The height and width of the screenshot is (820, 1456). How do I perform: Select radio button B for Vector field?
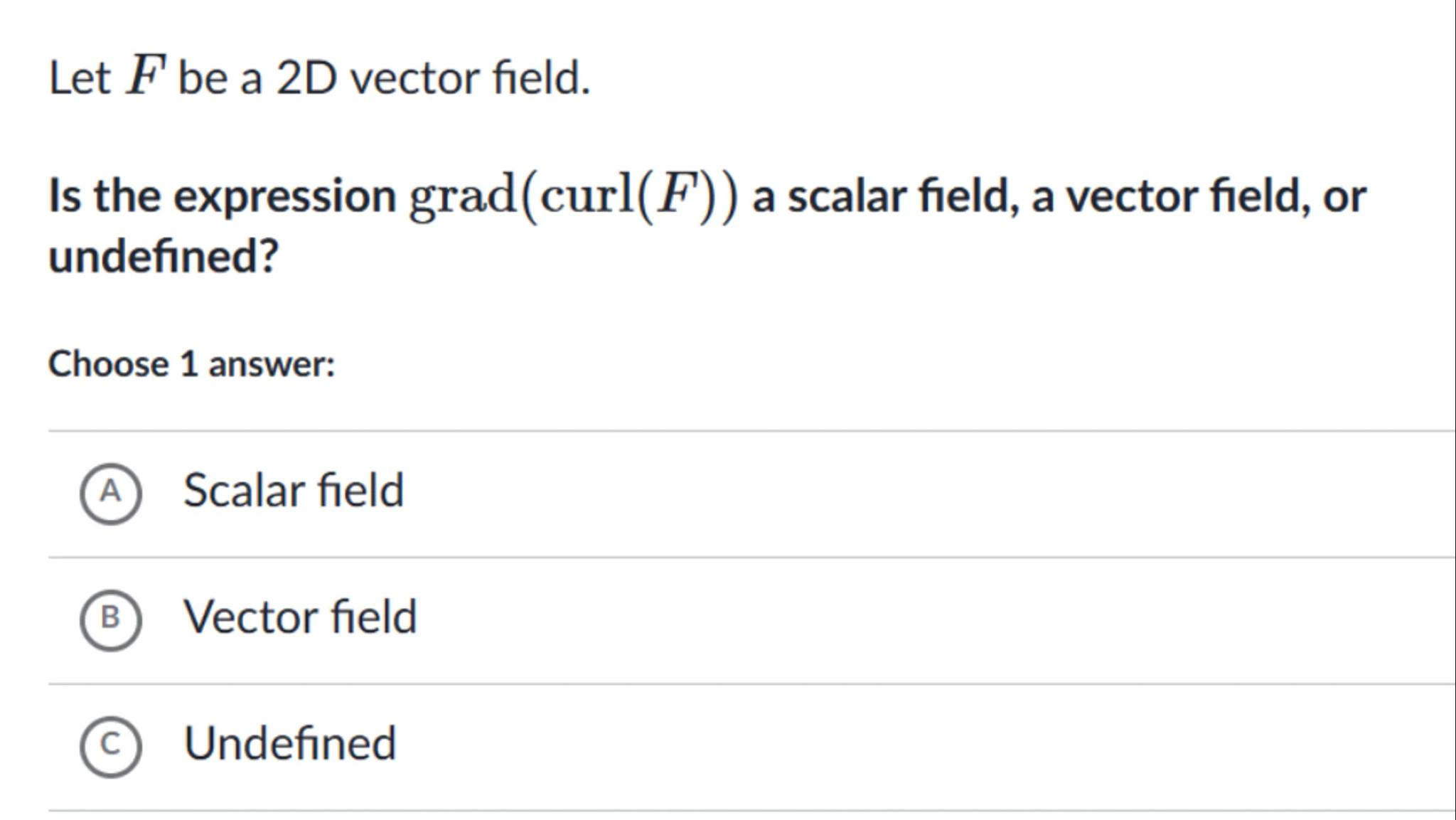click(110, 619)
